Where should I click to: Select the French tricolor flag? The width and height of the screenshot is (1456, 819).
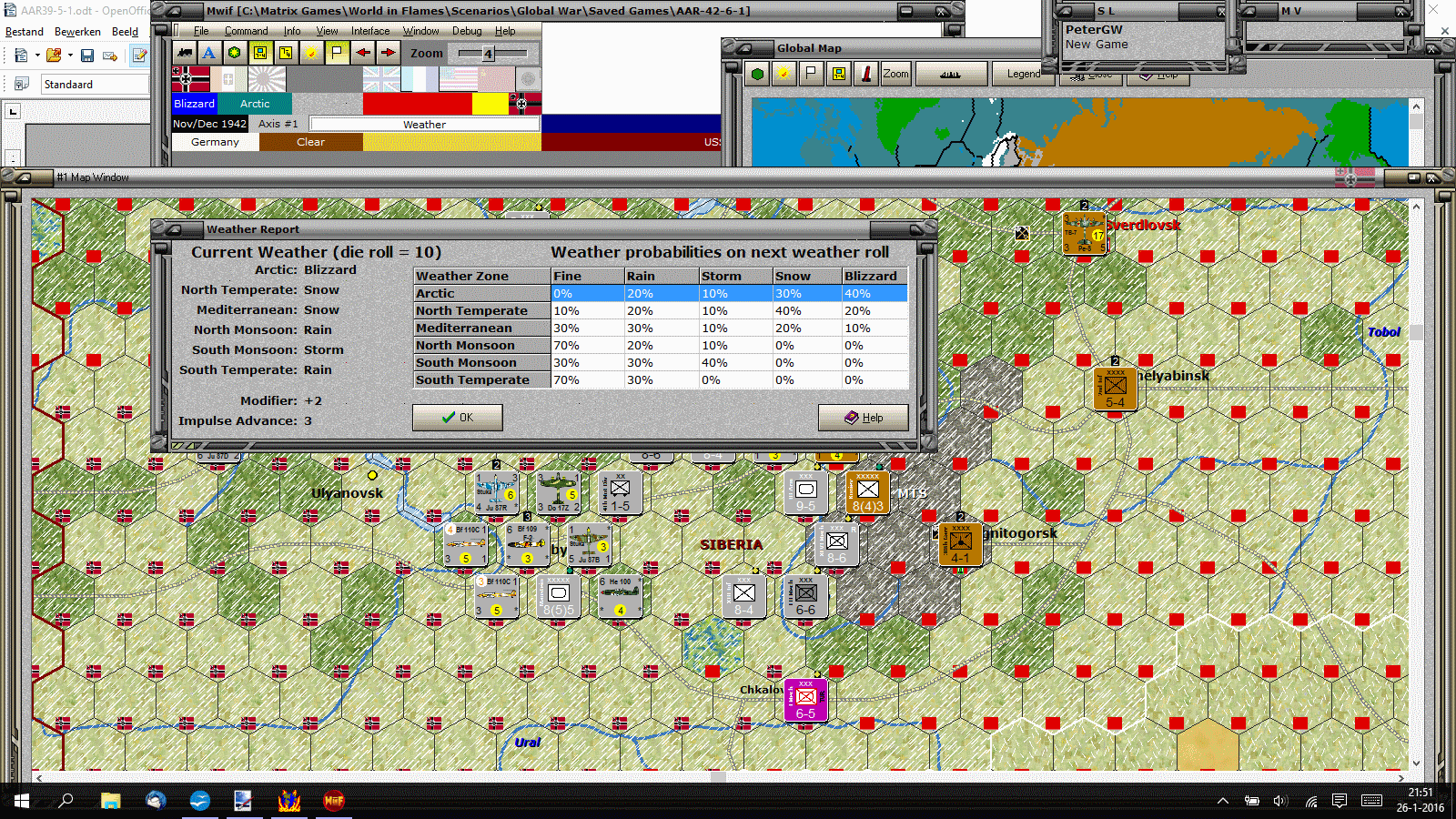[420, 79]
